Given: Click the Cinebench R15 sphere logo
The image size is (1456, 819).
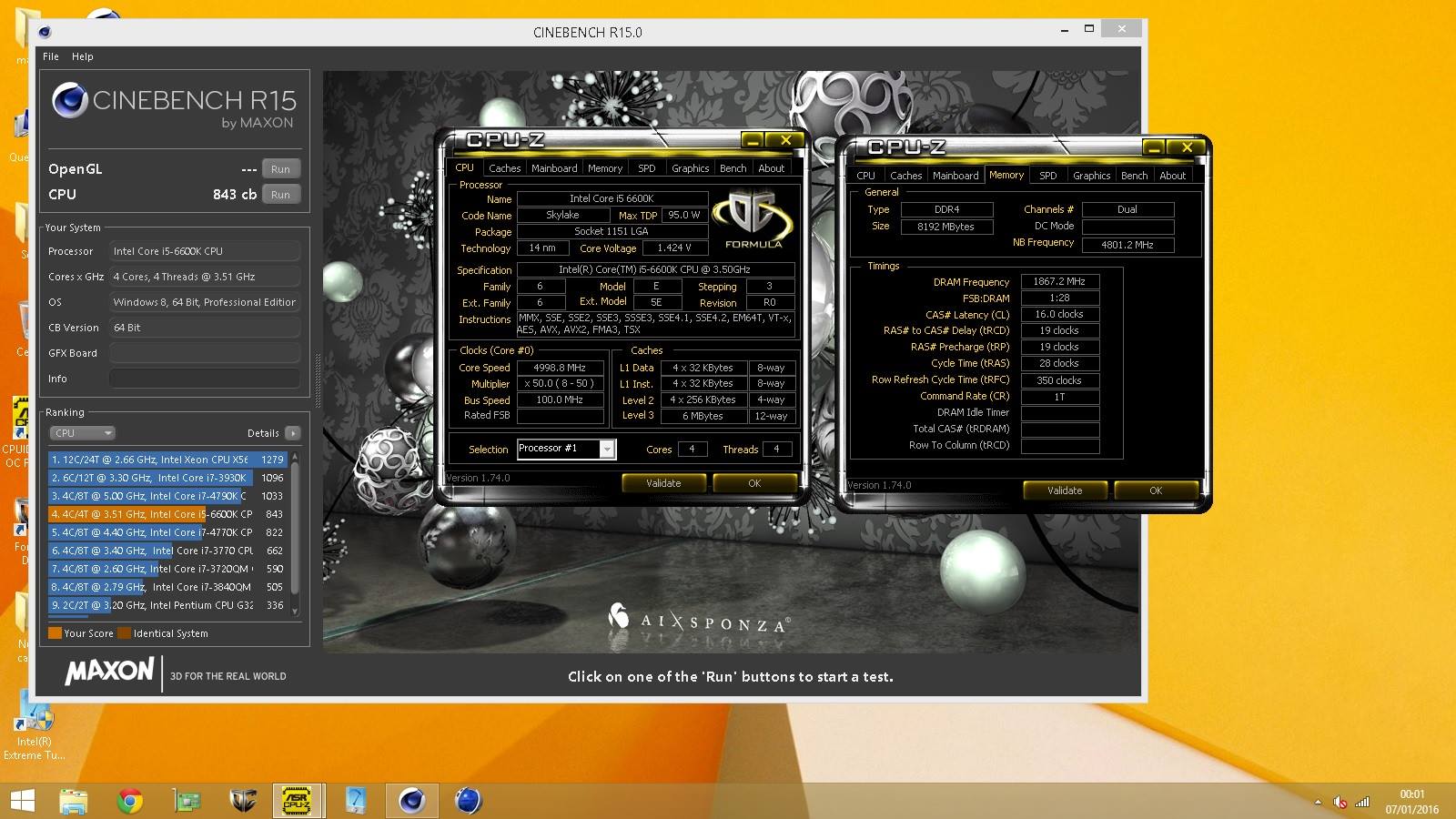Looking at the screenshot, I should pos(69,100).
